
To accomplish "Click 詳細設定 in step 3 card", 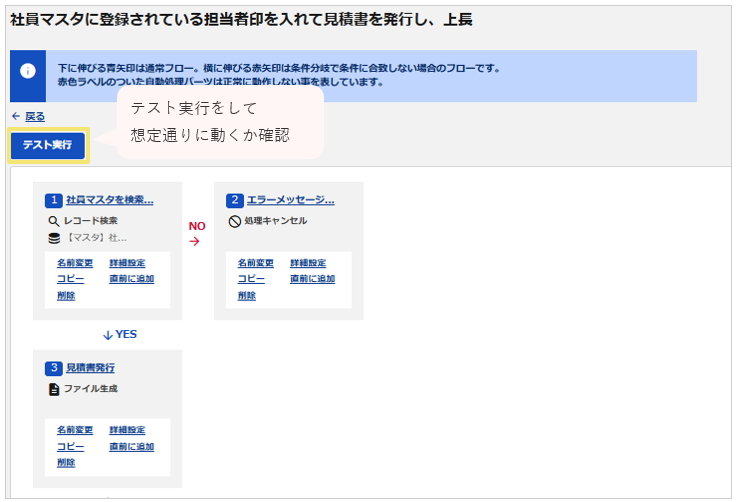I will pyautogui.click(x=127, y=430).
